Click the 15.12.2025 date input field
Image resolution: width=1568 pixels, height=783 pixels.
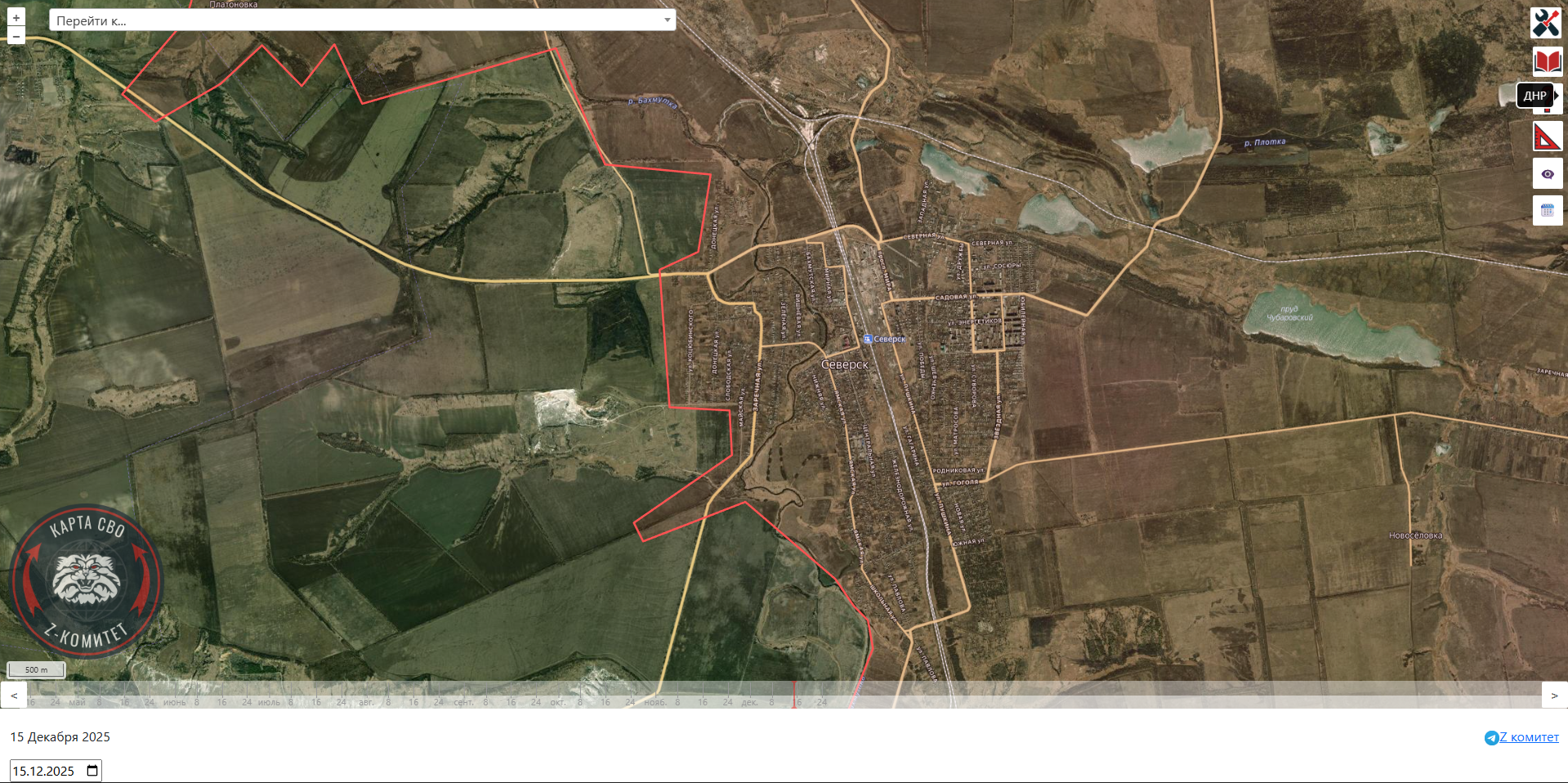point(56,771)
